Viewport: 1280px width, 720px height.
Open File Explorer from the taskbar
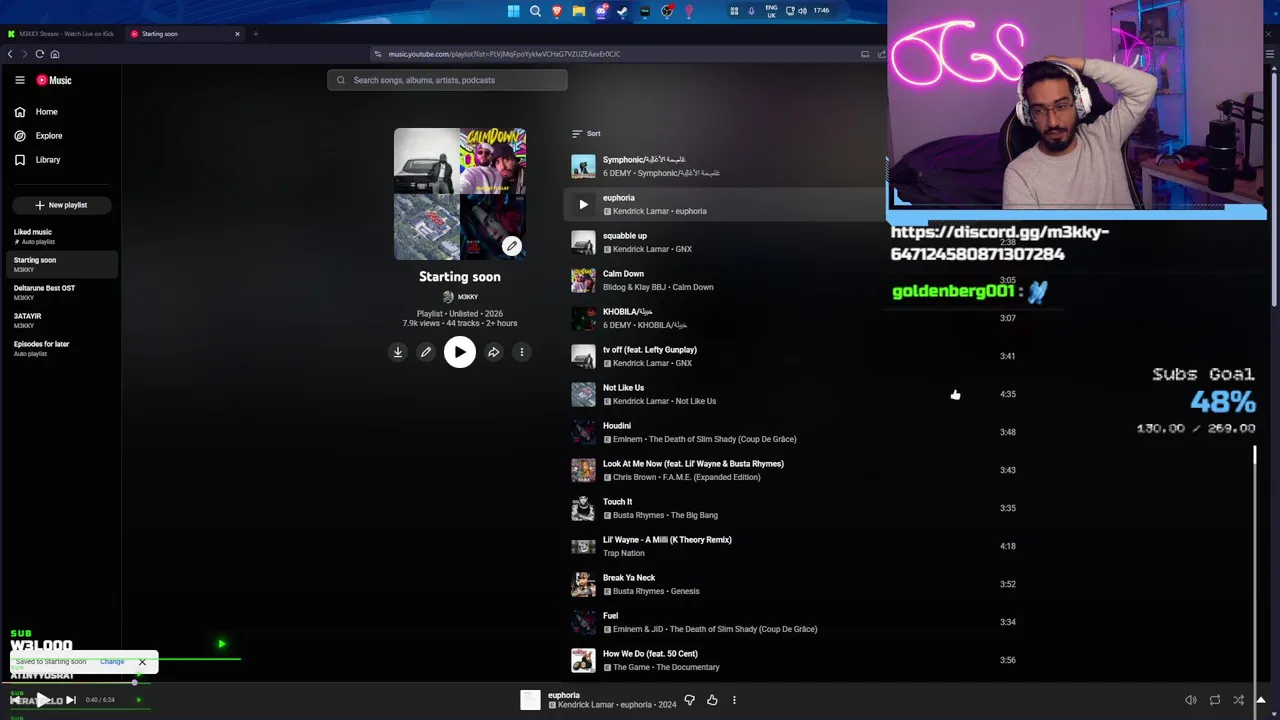579,11
